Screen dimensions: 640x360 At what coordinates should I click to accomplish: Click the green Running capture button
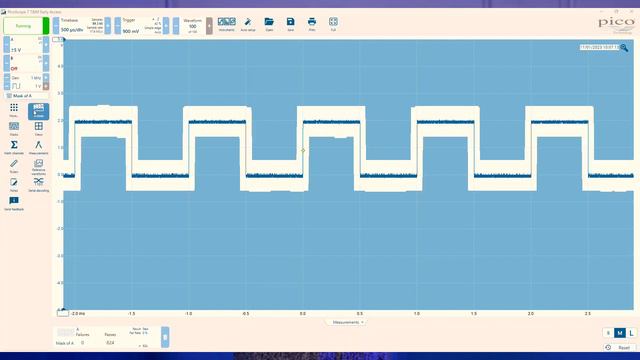(26, 26)
